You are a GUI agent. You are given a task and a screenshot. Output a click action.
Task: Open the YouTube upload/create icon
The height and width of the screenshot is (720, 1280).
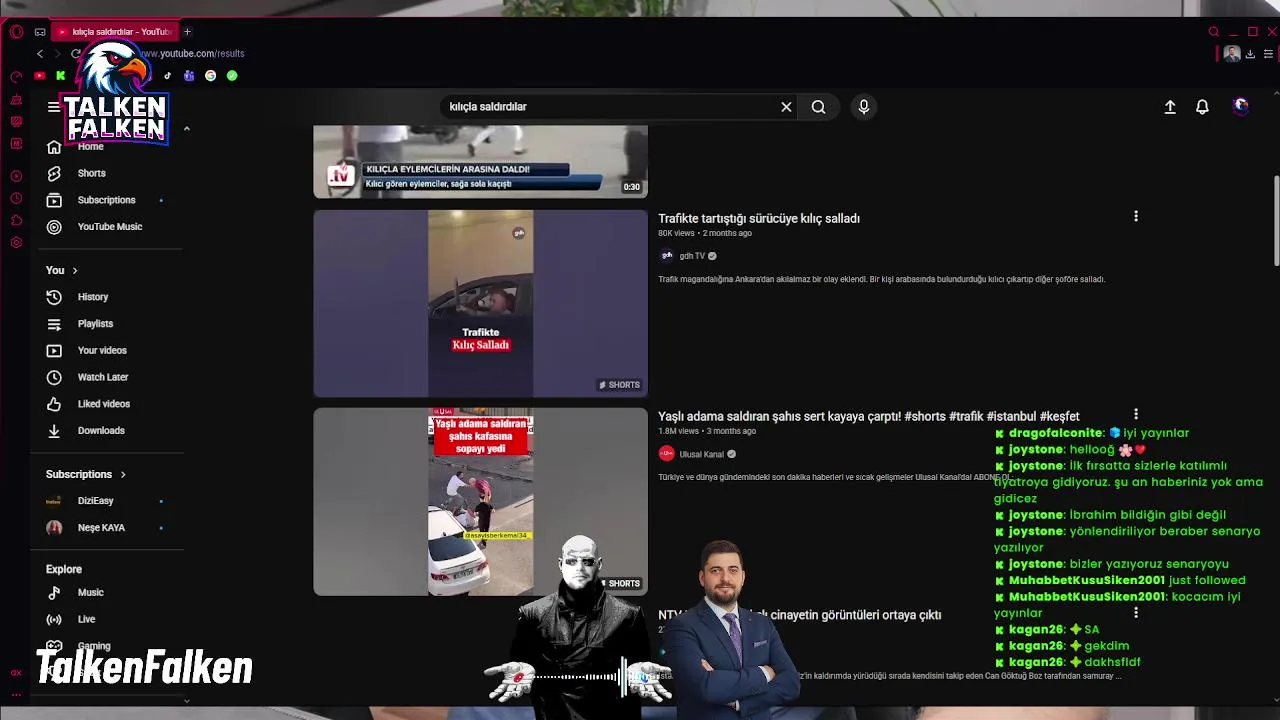tap(1170, 107)
